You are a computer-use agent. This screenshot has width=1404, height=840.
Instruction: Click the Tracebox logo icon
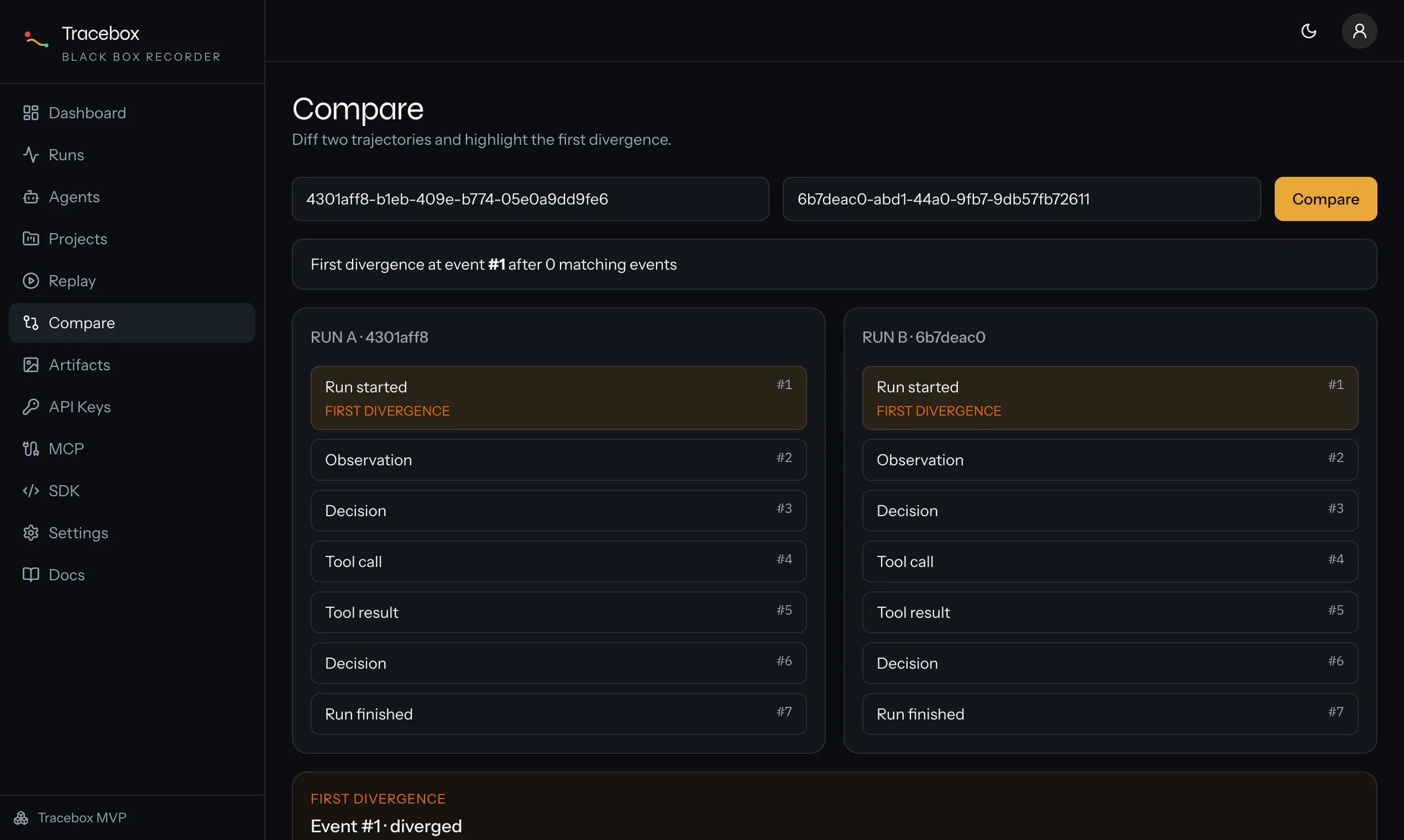pos(37,40)
